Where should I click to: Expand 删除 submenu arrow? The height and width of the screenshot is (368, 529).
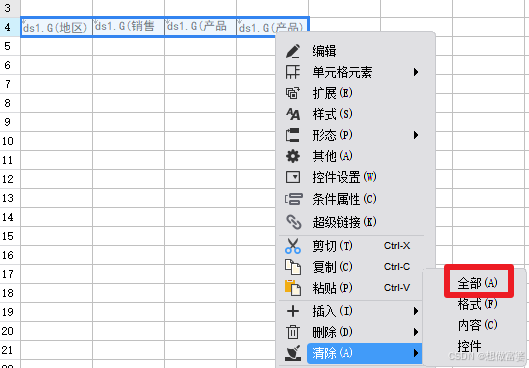coord(416,332)
